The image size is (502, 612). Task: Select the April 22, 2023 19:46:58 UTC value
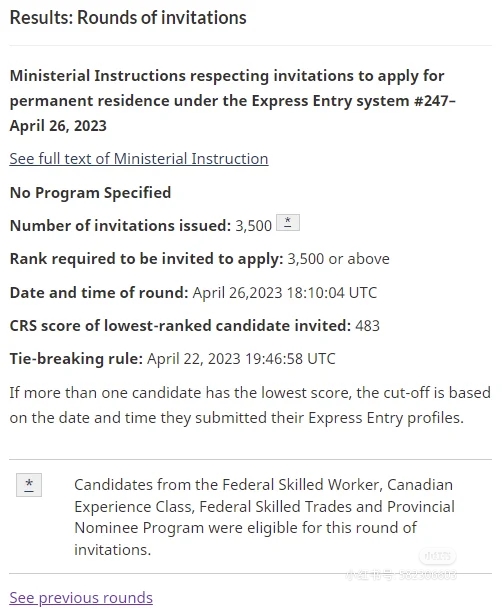[241, 359]
